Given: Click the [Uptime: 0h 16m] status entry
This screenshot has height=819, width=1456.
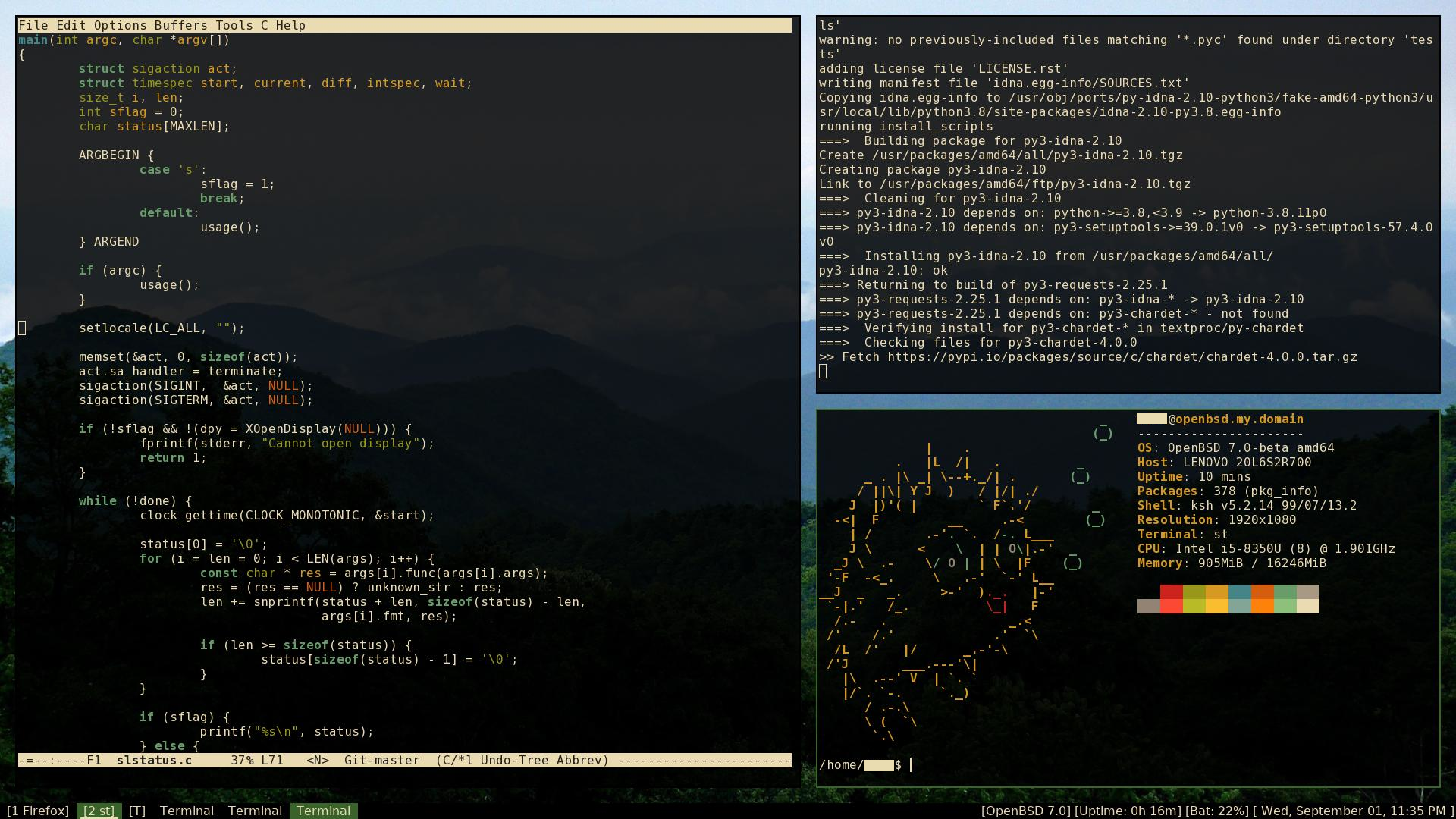Looking at the screenshot, I should pos(1129,811).
